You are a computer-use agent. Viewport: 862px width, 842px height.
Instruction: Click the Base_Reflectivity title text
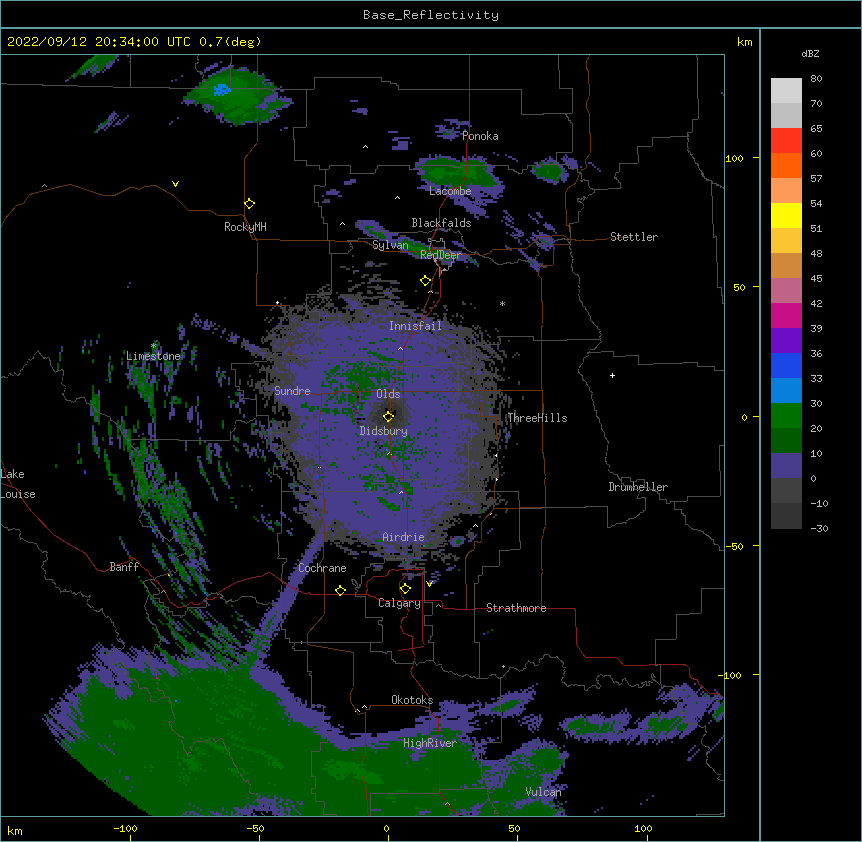click(x=431, y=15)
